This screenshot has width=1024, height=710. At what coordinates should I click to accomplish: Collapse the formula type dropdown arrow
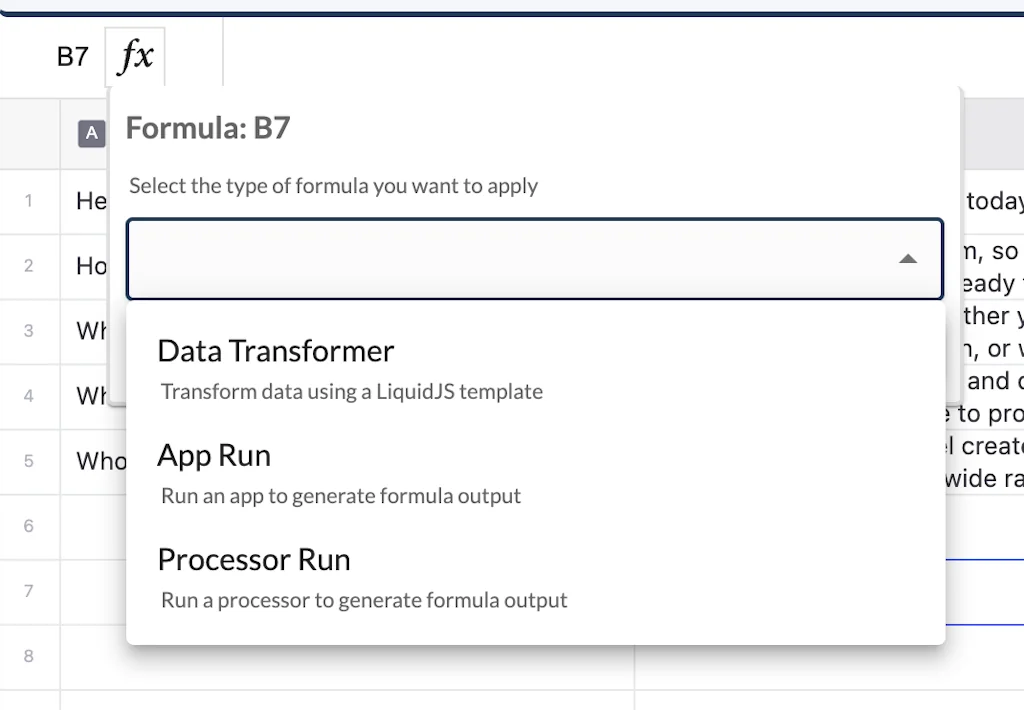pos(907,259)
